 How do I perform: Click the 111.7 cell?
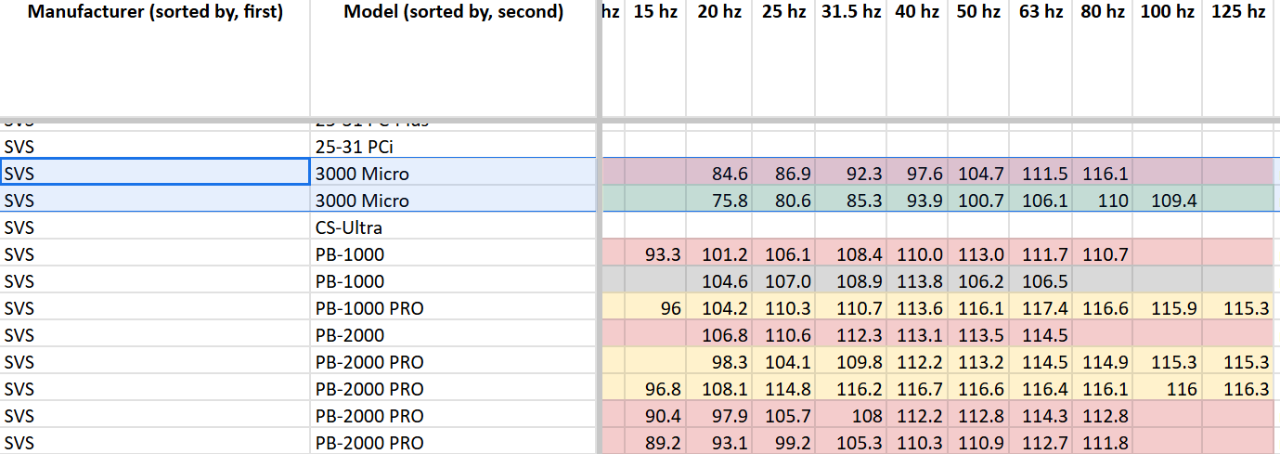(1041, 254)
